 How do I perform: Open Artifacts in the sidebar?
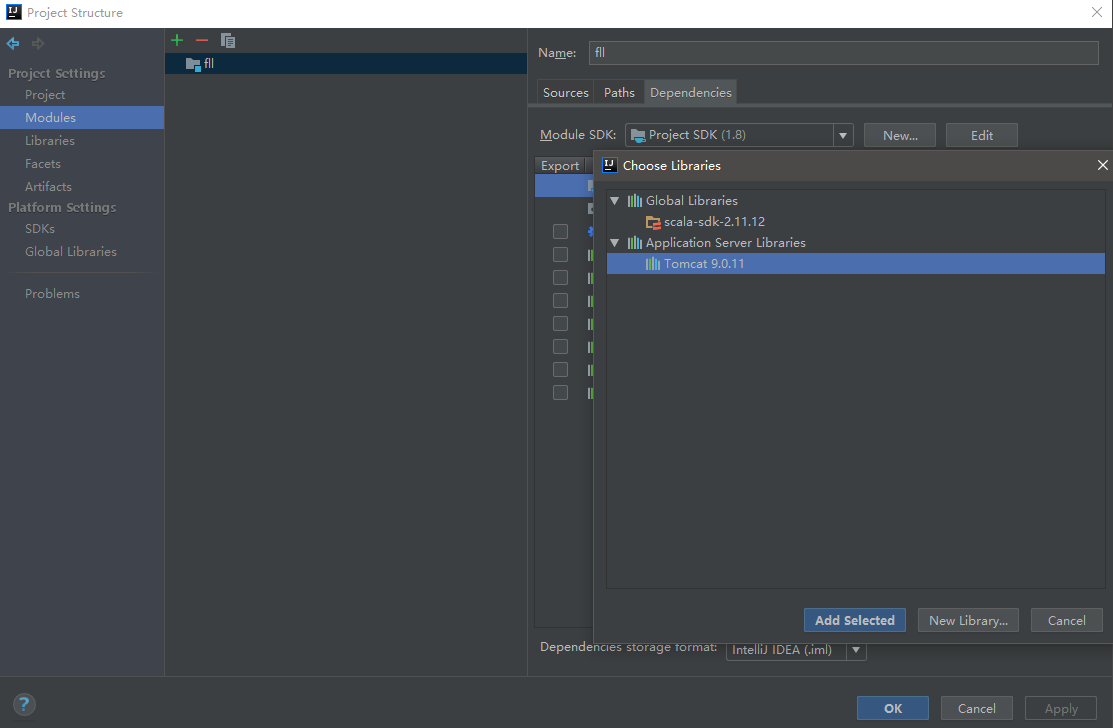[48, 187]
